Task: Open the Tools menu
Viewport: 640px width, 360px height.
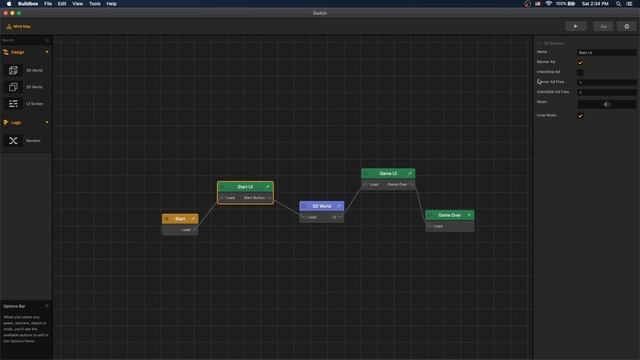Action: (x=95, y=4)
